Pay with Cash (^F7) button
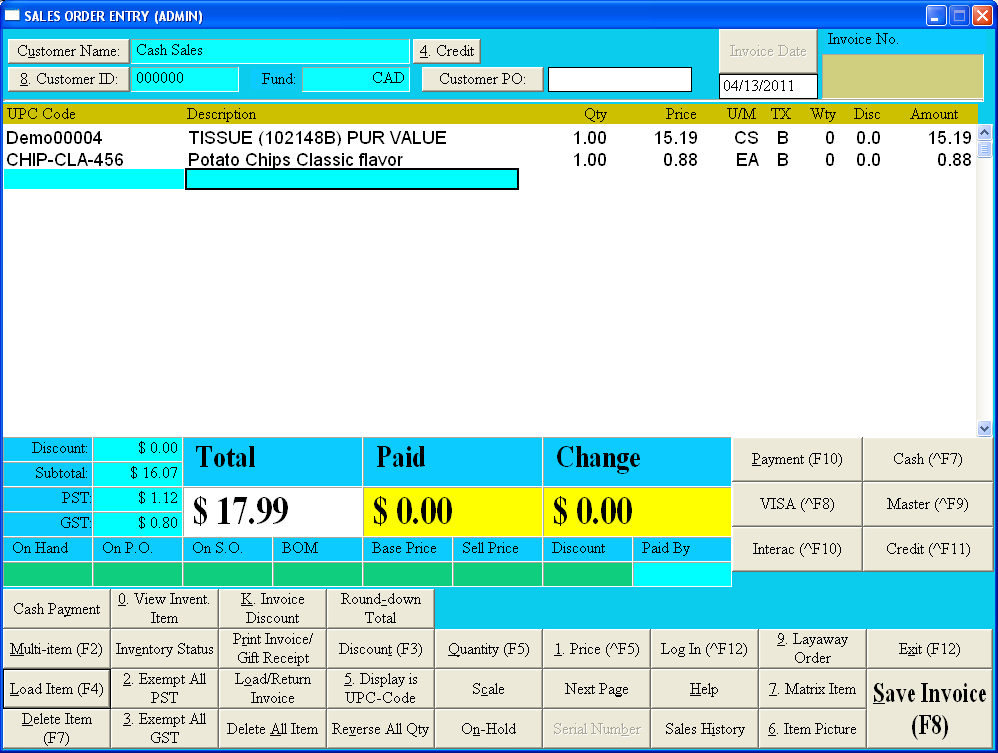 [927, 459]
